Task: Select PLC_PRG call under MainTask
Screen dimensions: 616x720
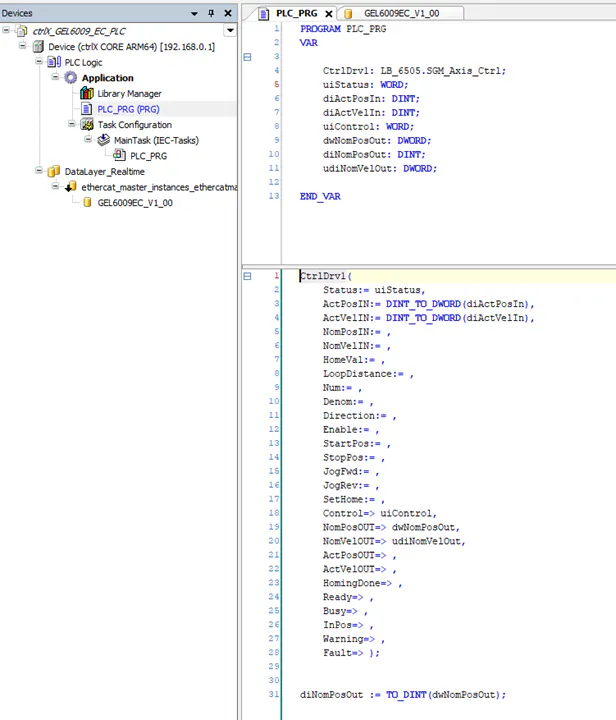Action: [148, 156]
